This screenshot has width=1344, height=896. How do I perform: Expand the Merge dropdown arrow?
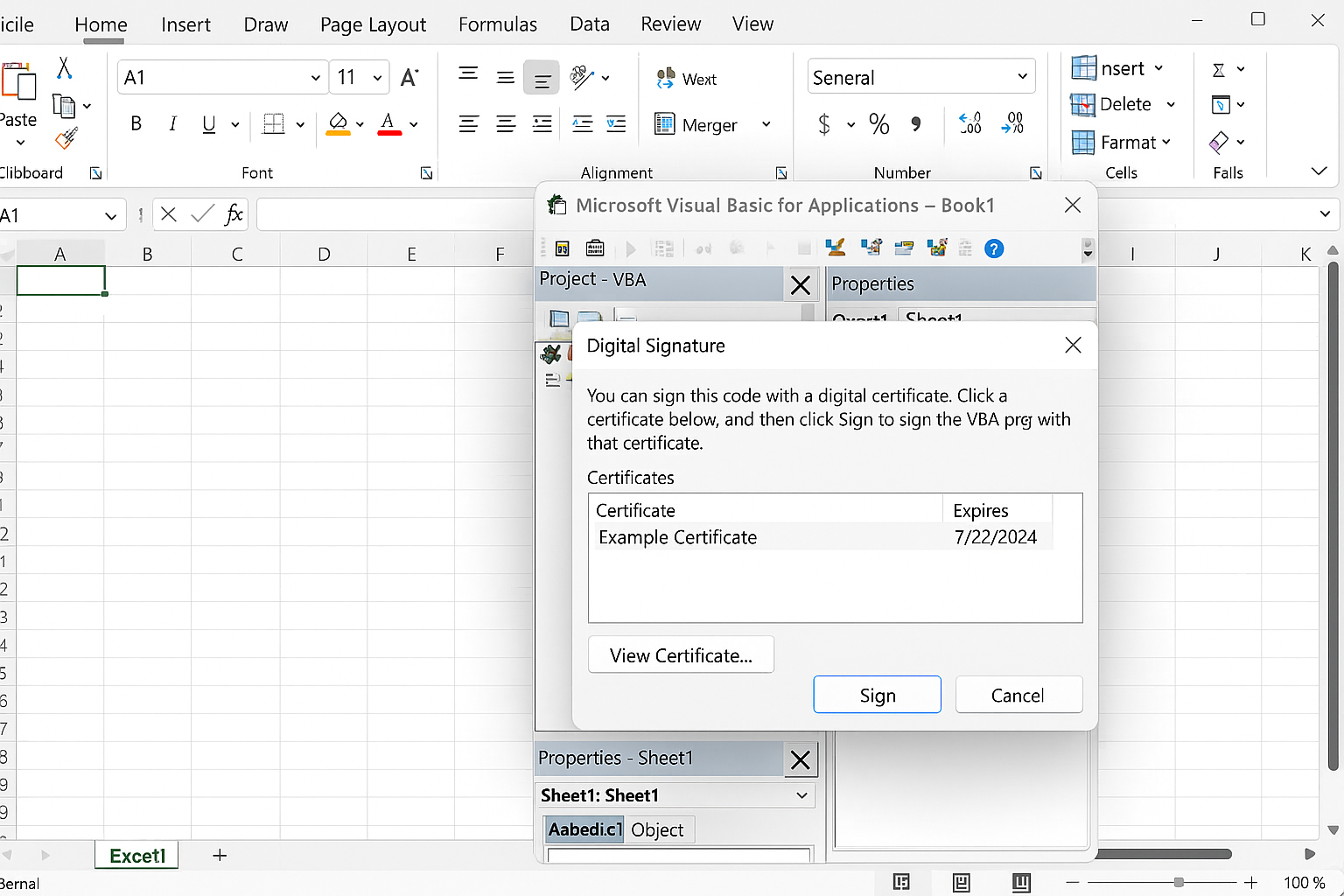coord(766,124)
